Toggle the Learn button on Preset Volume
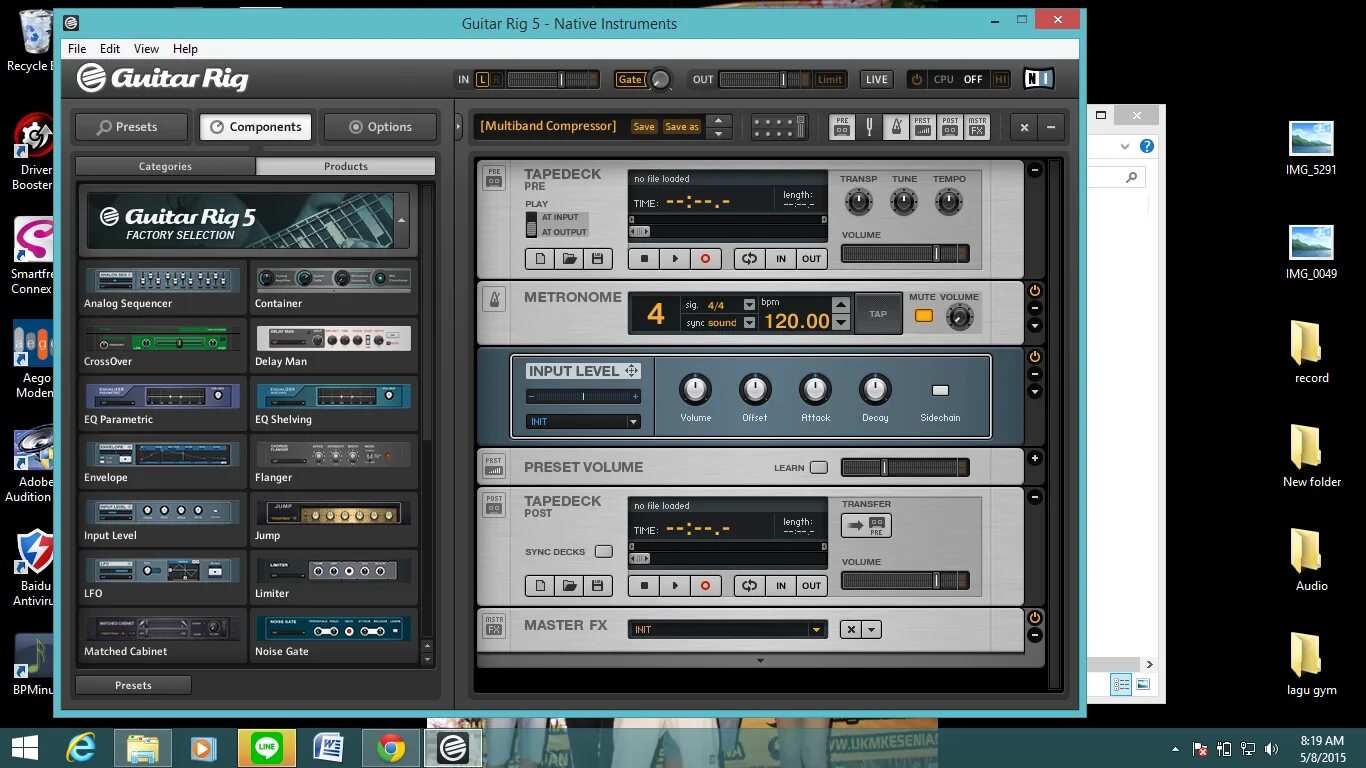The width and height of the screenshot is (1366, 768). pyautogui.click(x=819, y=467)
